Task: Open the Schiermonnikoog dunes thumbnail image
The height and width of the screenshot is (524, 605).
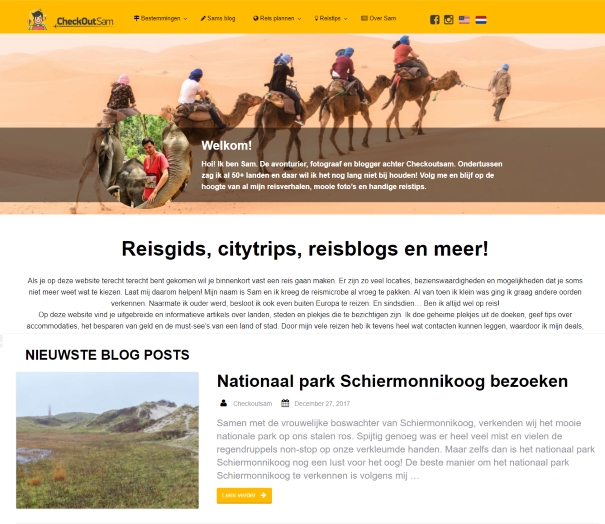Action: (x=107, y=440)
